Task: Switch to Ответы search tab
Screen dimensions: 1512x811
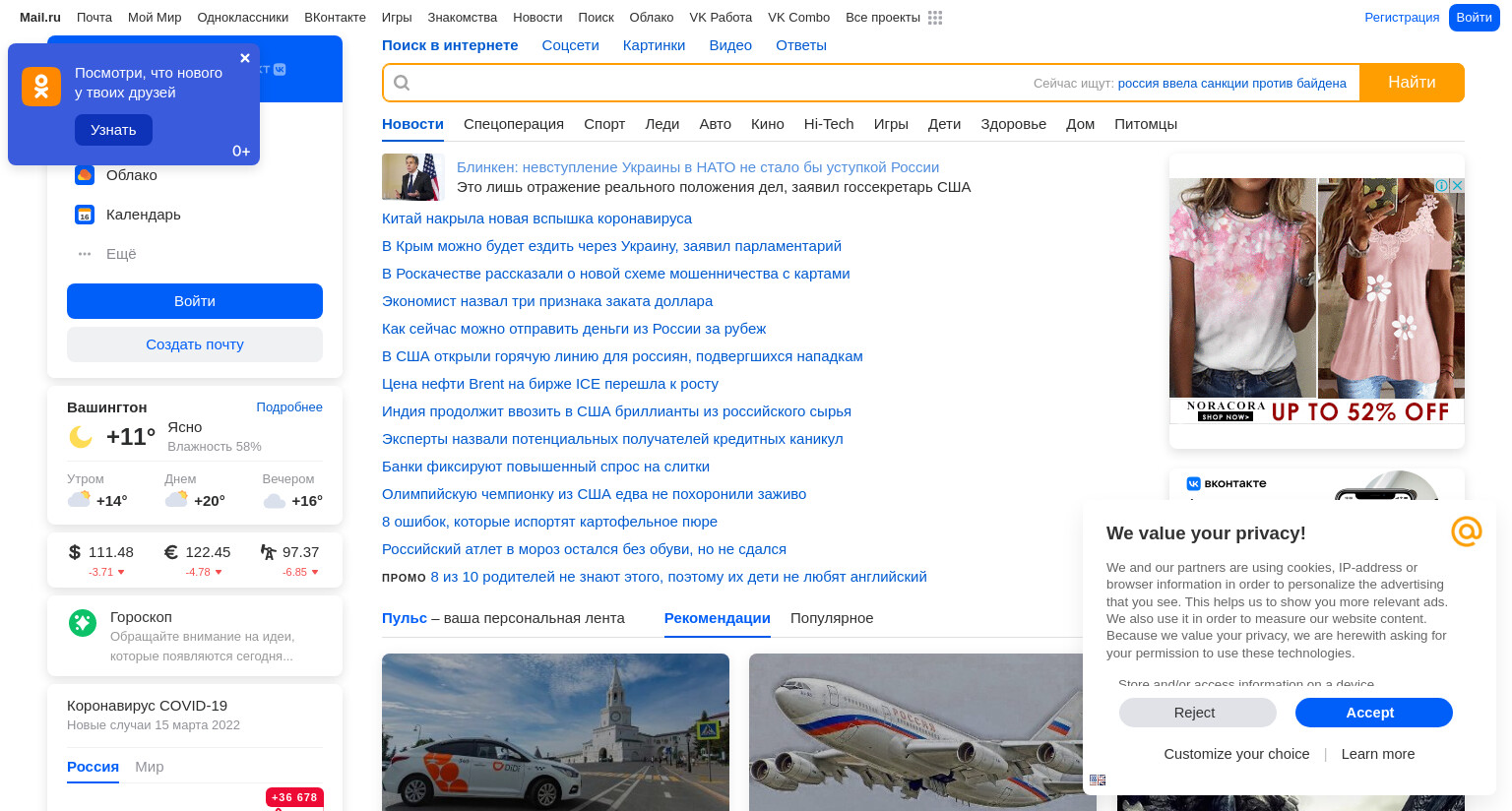Action: click(x=801, y=45)
